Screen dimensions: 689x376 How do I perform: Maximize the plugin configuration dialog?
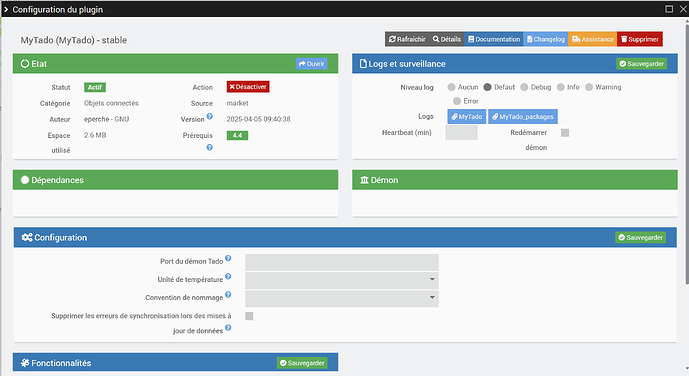point(669,9)
